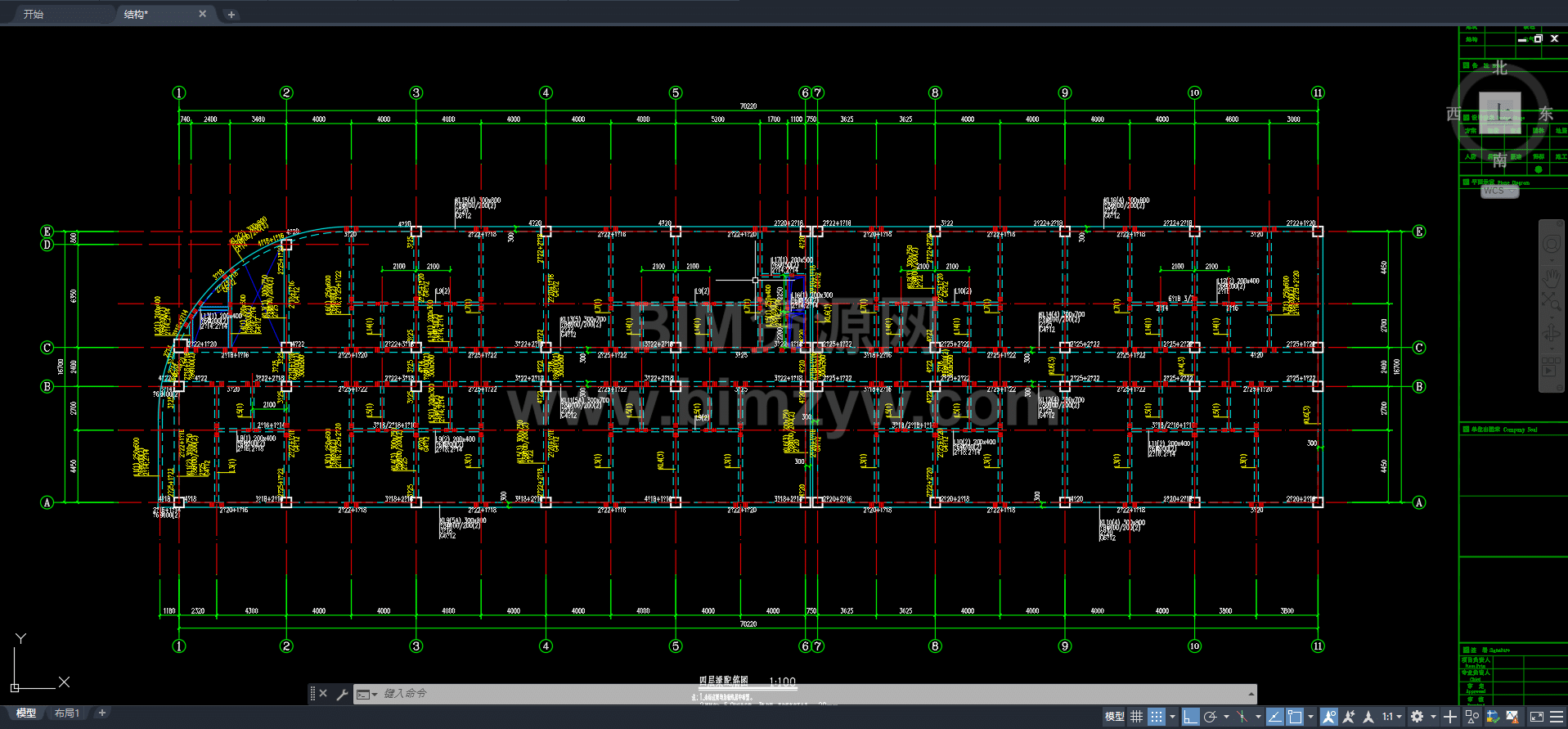Click the isometric drafting icon
This screenshot has width=1568, height=729.
pyautogui.click(x=1242, y=717)
